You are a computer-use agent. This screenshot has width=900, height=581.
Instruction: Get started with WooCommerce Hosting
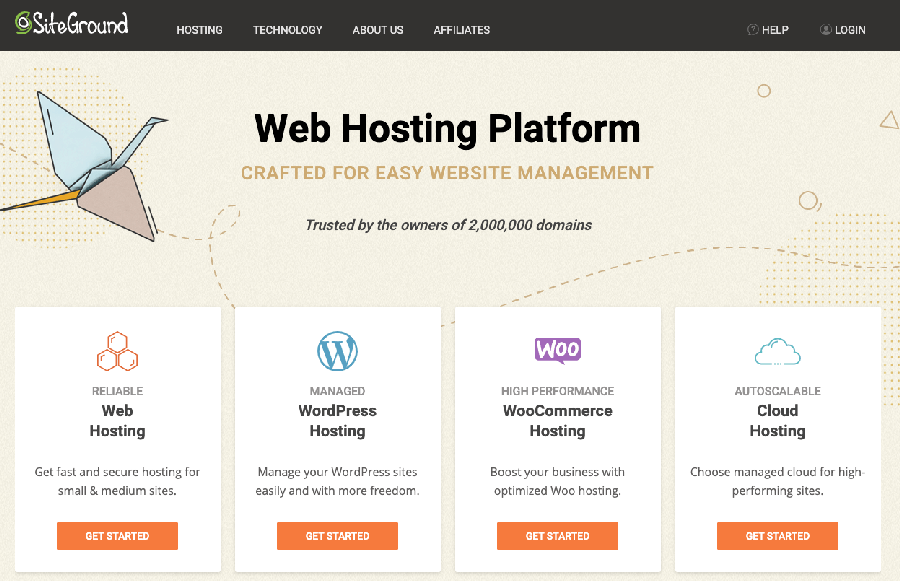557,536
